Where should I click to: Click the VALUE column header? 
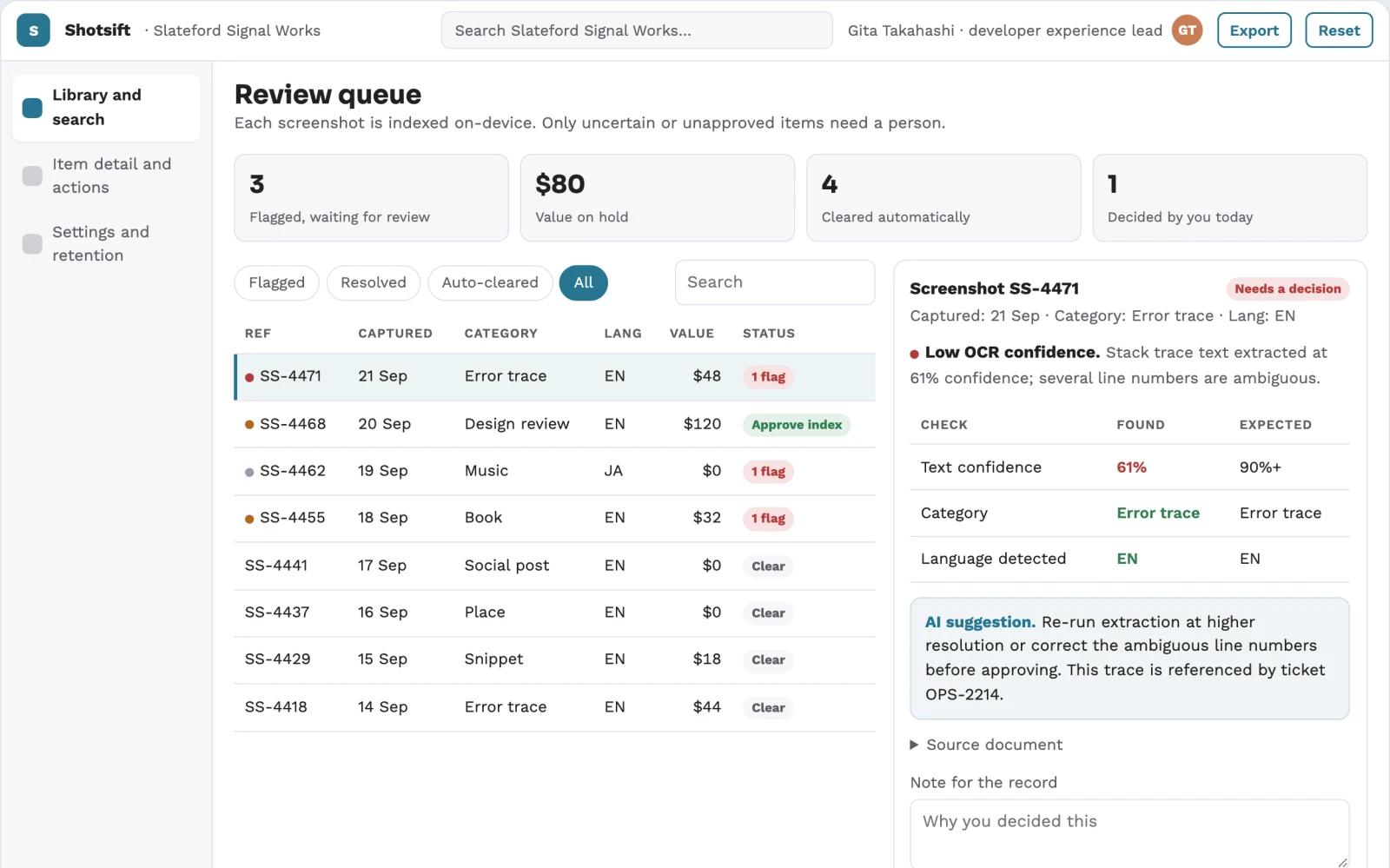(692, 334)
